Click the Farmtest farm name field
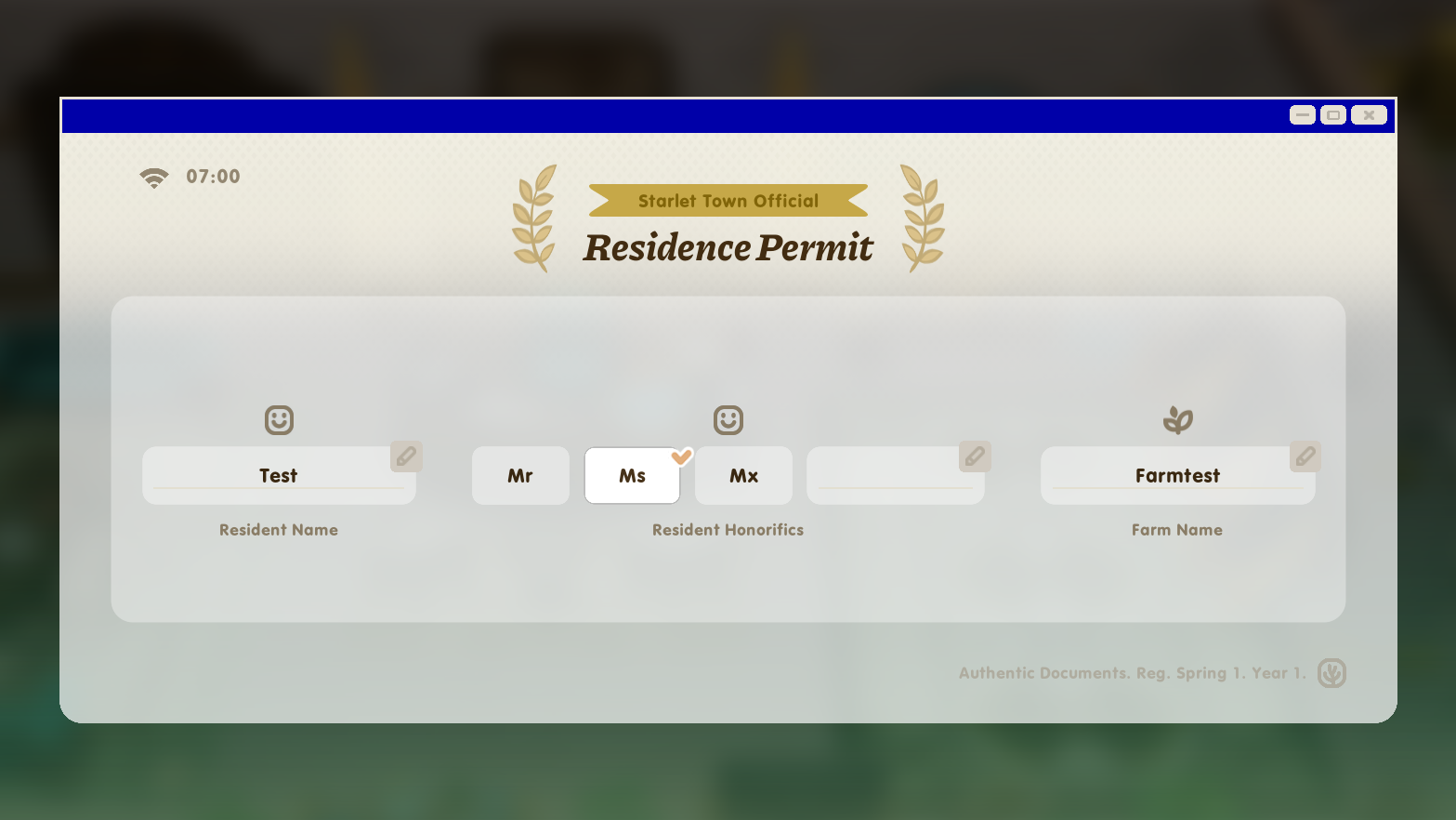The width and height of the screenshot is (1456, 820). click(x=1177, y=476)
